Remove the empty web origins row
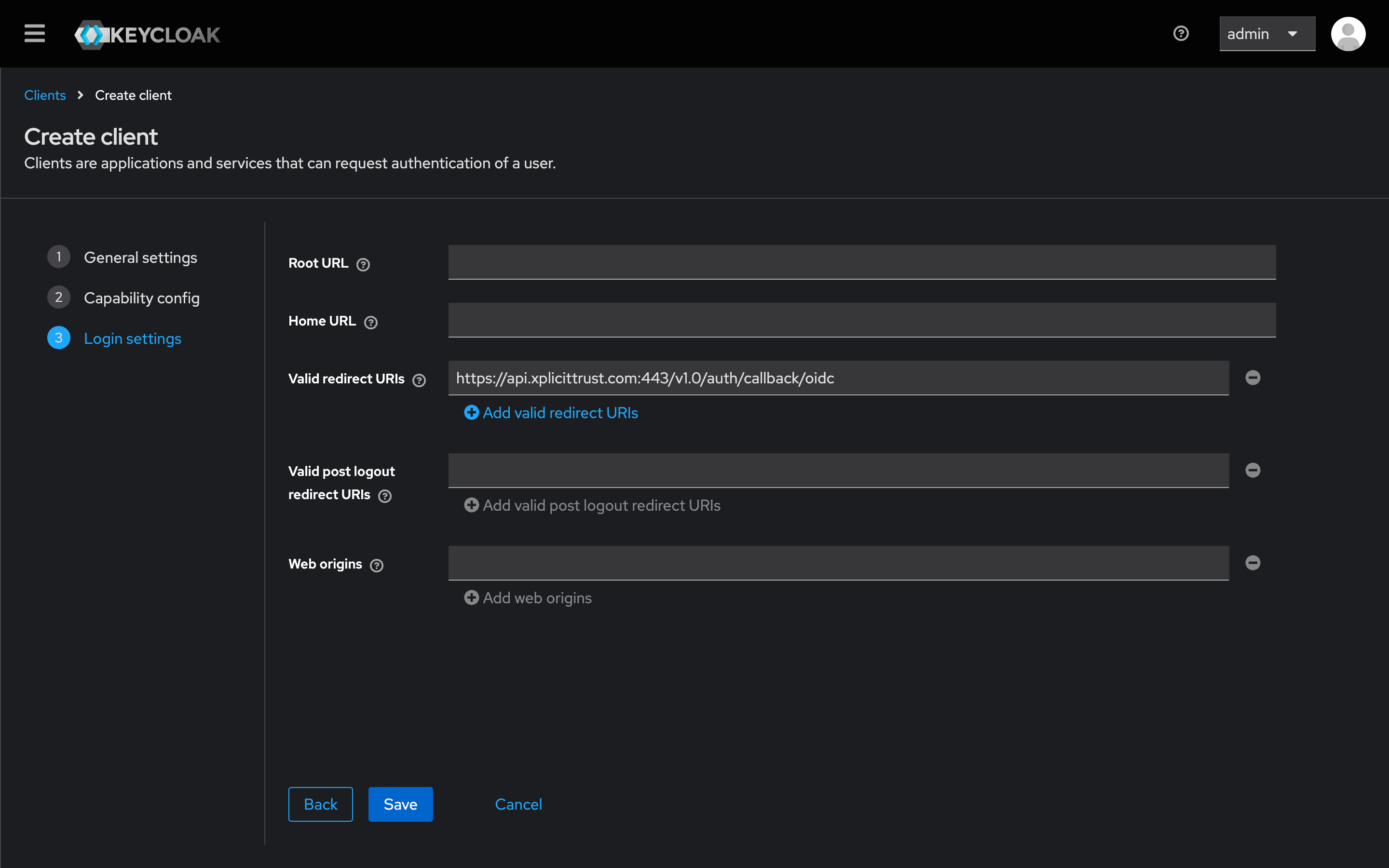 [1253, 563]
